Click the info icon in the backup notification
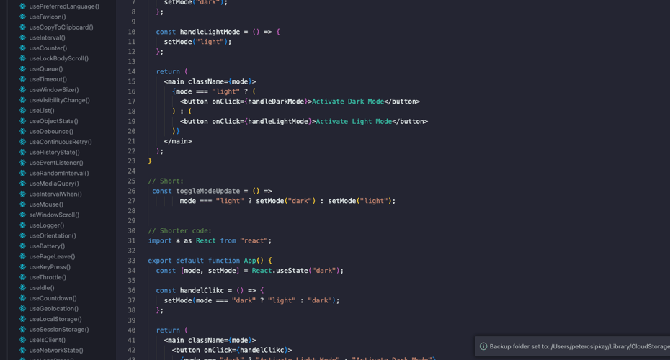Image resolution: width=670 pixels, height=360 pixels. [483, 346]
